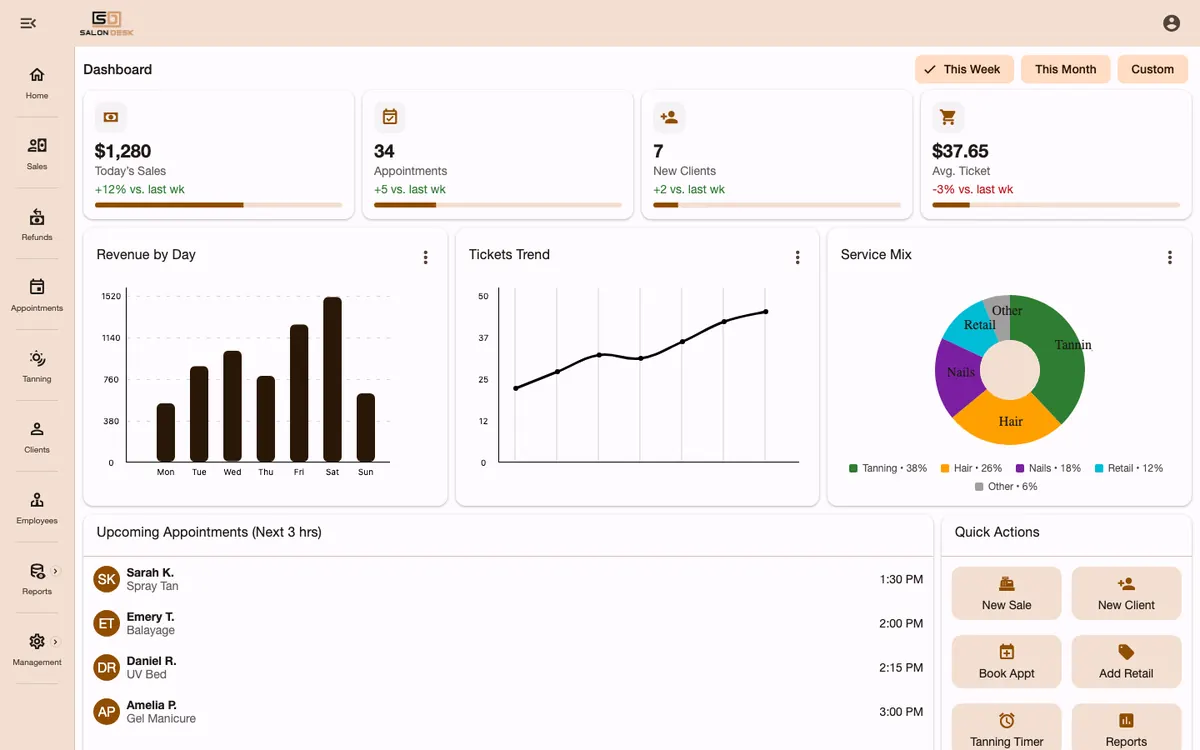Go to Home in the sidebar
This screenshot has width=1200, height=750.
click(37, 82)
